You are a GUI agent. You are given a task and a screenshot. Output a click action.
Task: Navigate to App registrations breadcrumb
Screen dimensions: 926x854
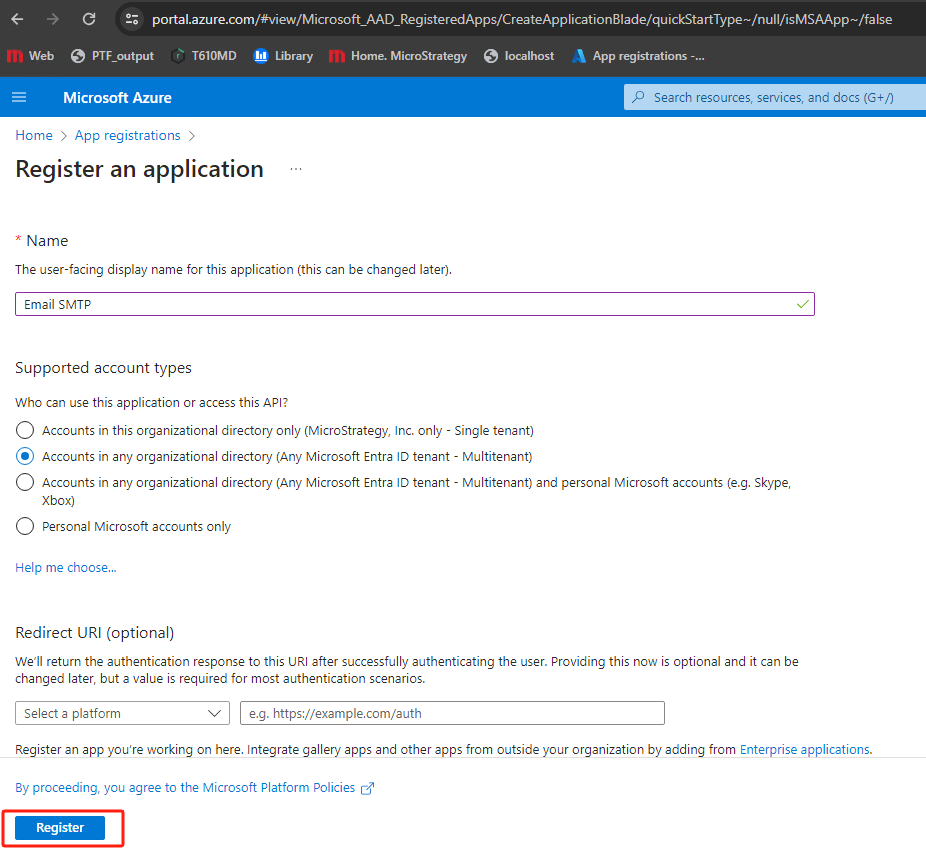[127, 135]
